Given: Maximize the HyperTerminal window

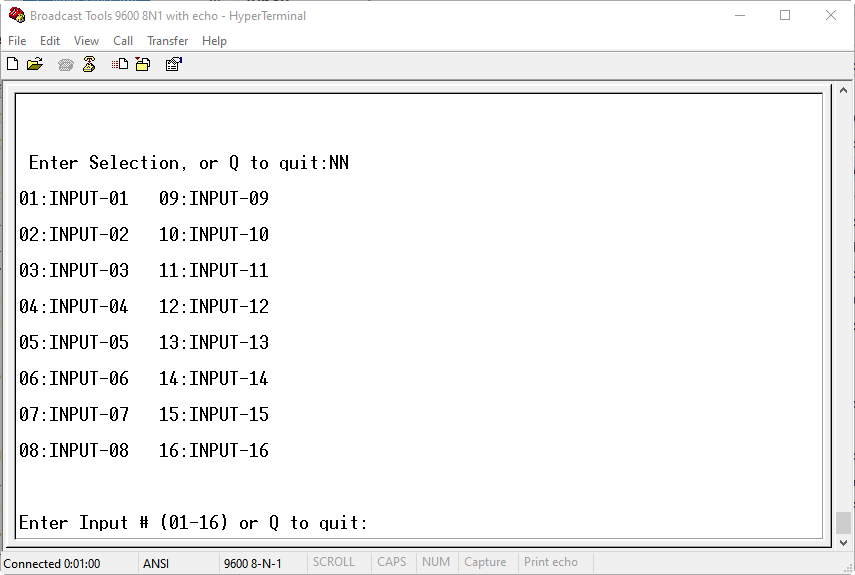Looking at the screenshot, I should click(x=785, y=15).
